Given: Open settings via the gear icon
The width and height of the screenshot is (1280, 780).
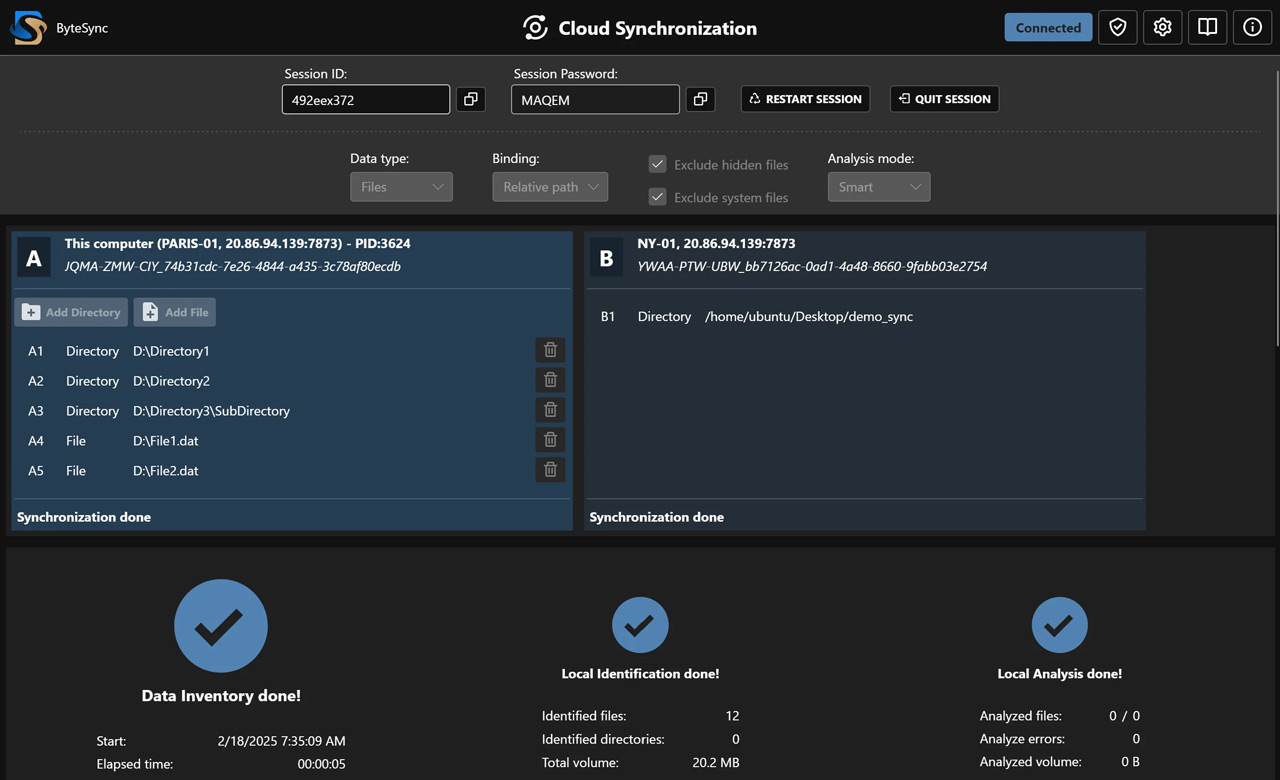Looking at the screenshot, I should [1163, 28].
